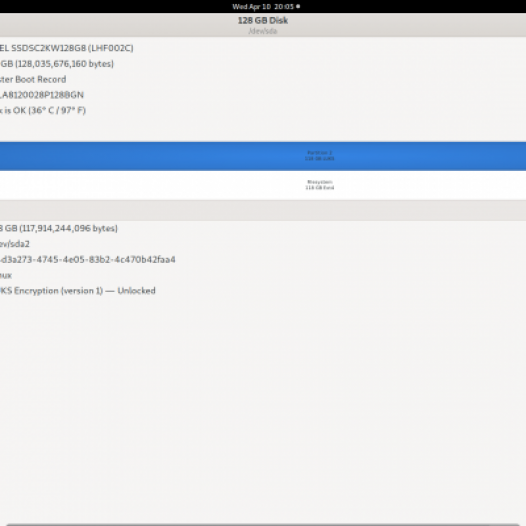The image size is (526, 526).
Task: Click the /dev/sda2 device value
Action: [x=15, y=244]
